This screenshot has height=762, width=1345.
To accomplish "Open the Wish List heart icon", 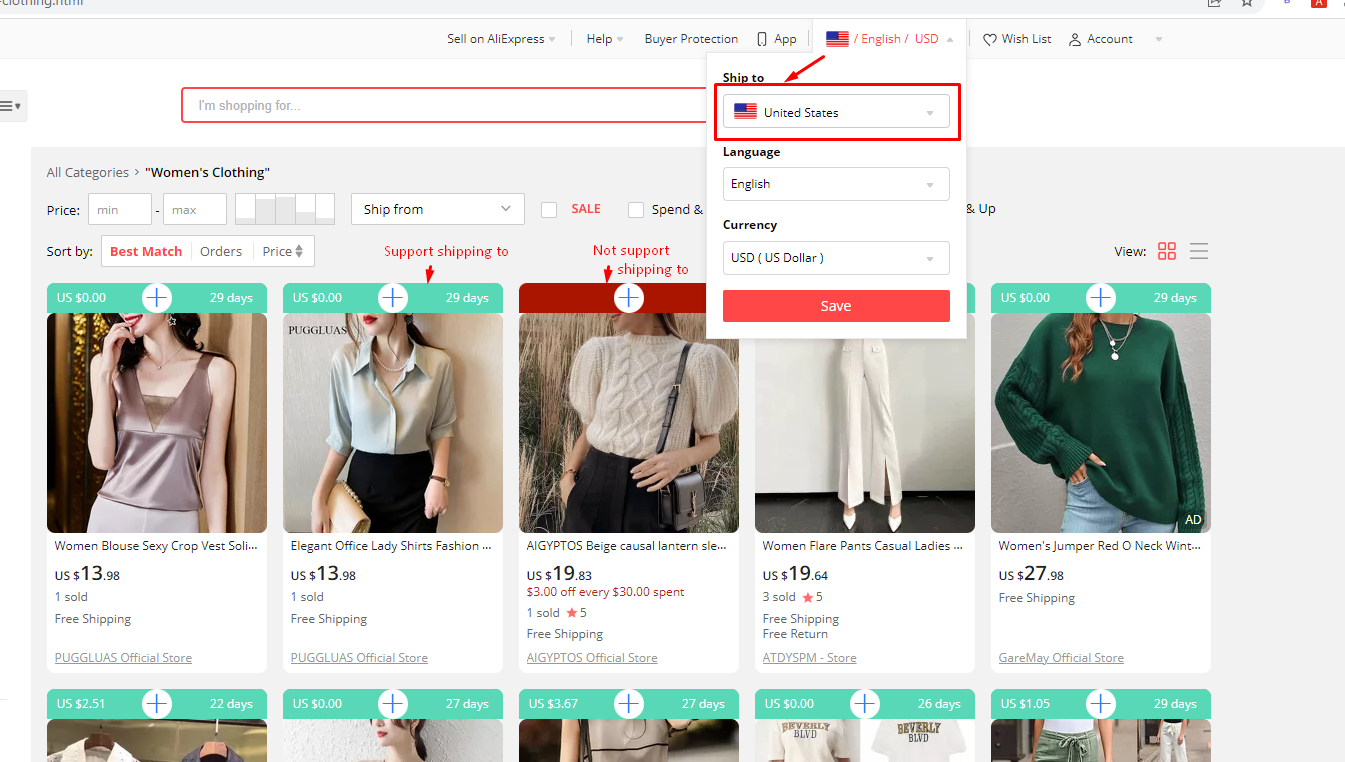I will [x=990, y=39].
